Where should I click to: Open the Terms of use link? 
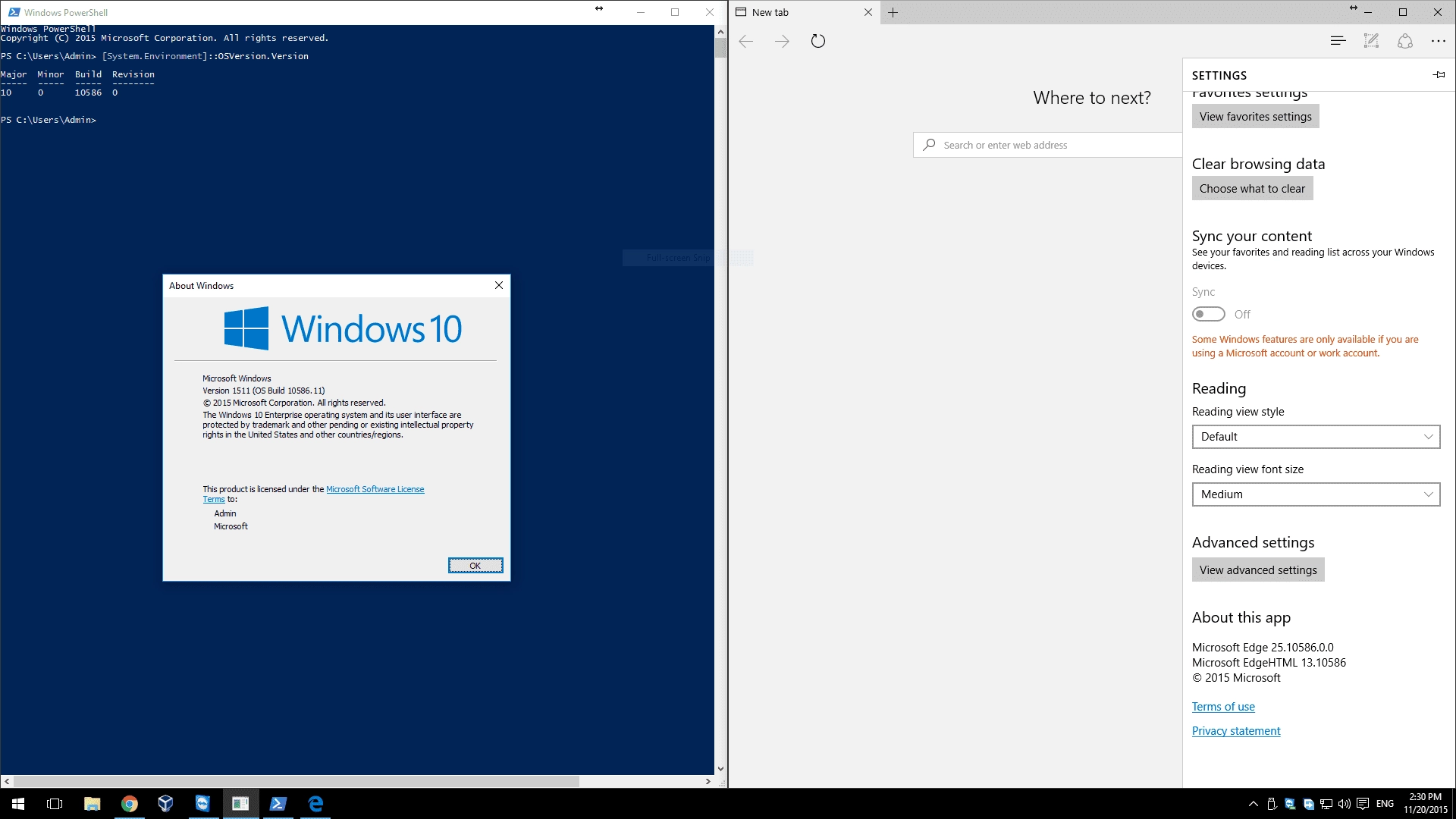(1223, 707)
